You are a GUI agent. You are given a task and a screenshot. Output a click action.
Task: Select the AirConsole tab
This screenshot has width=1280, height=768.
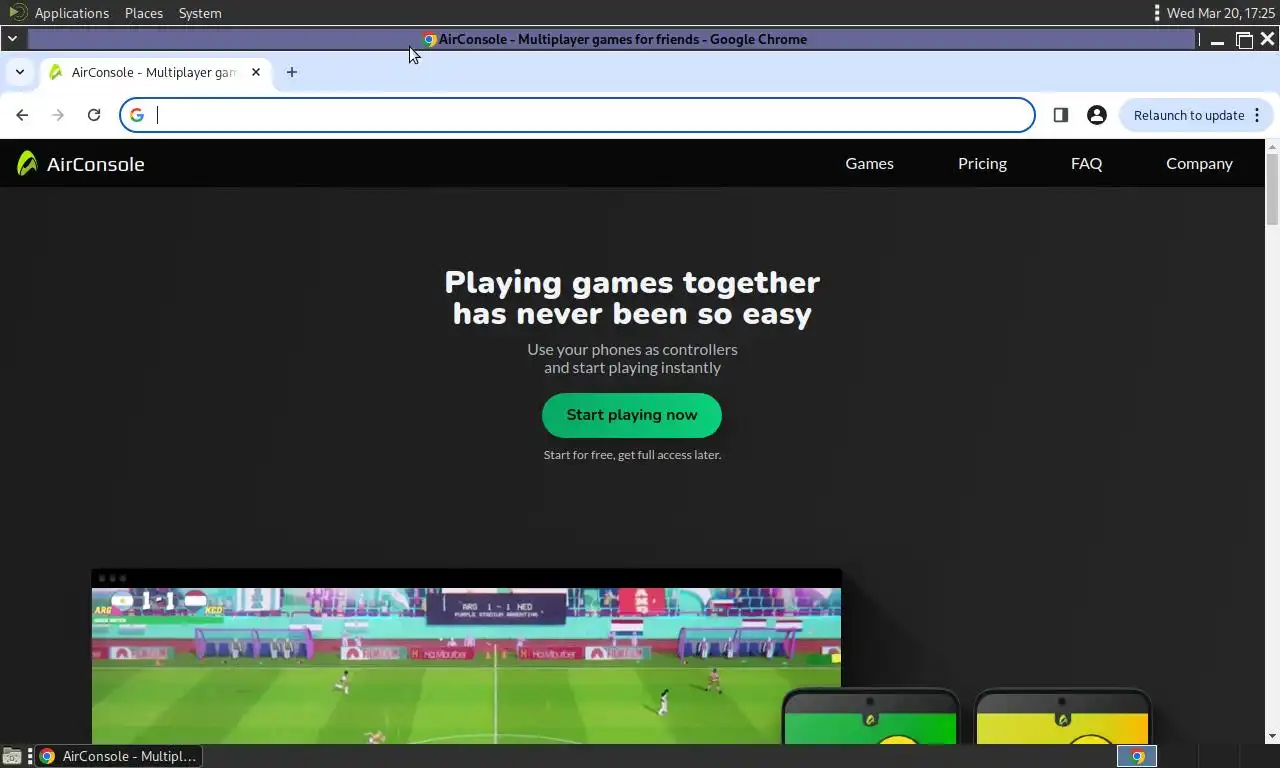[x=155, y=72]
